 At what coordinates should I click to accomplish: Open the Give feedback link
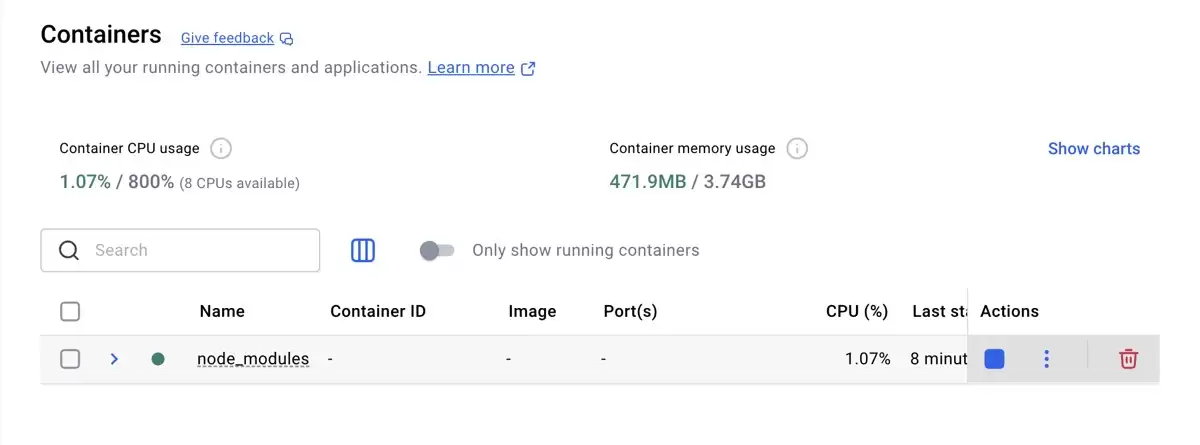[227, 38]
